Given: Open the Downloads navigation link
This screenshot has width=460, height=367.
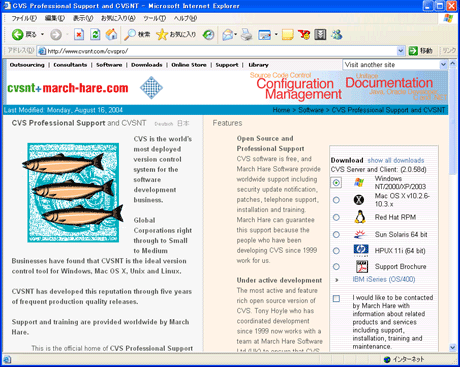Looking at the screenshot, I should pos(147,65).
